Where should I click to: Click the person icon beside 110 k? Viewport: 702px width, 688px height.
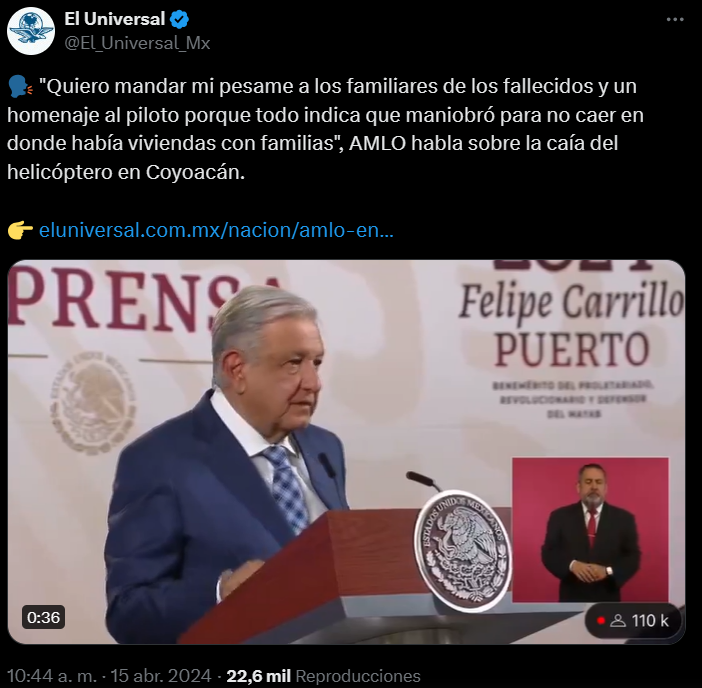pyautogui.click(x=618, y=620)
